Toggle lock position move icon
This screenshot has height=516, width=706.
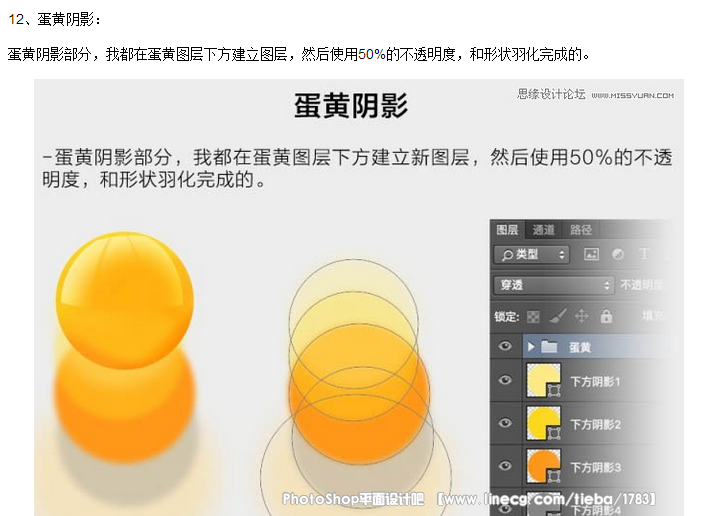click(x=582, y=317)
